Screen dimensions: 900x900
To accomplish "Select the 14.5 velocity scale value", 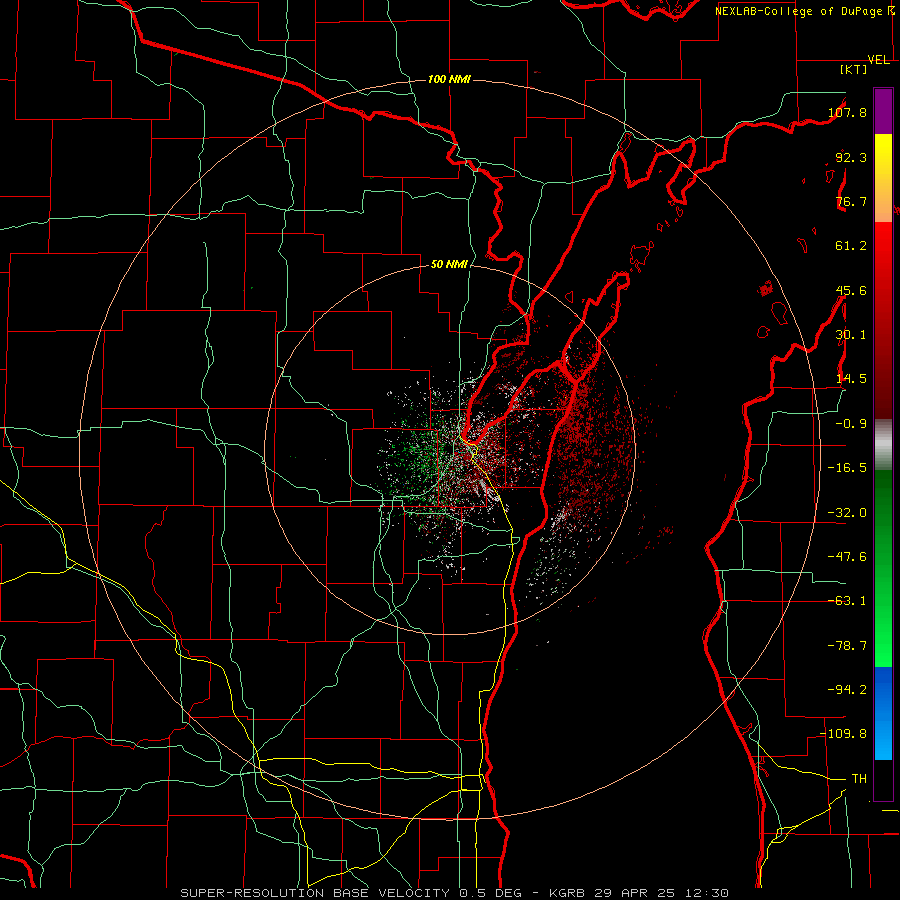I will click(851, 379).
